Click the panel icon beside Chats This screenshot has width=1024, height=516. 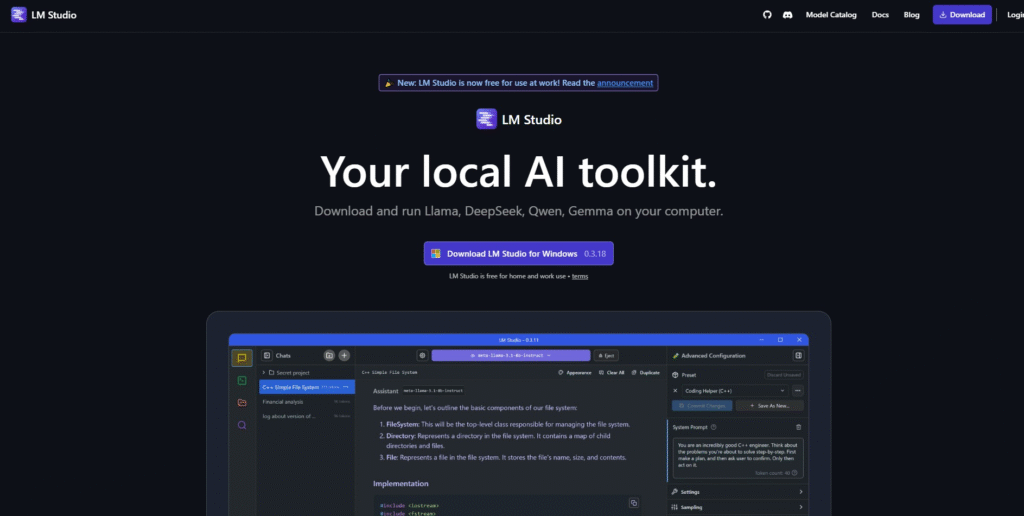266,355
